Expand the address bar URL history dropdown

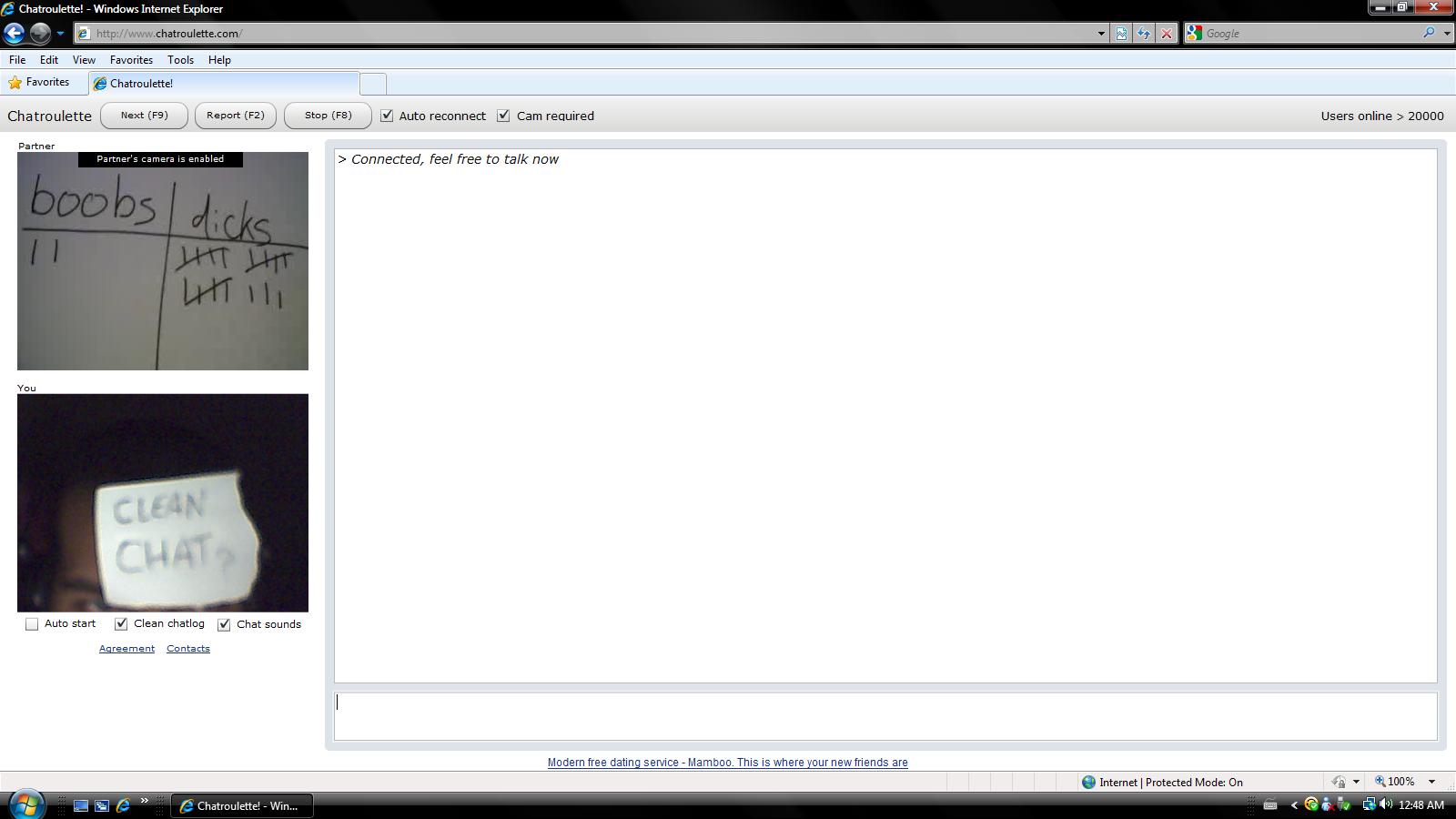(1101, 34)
